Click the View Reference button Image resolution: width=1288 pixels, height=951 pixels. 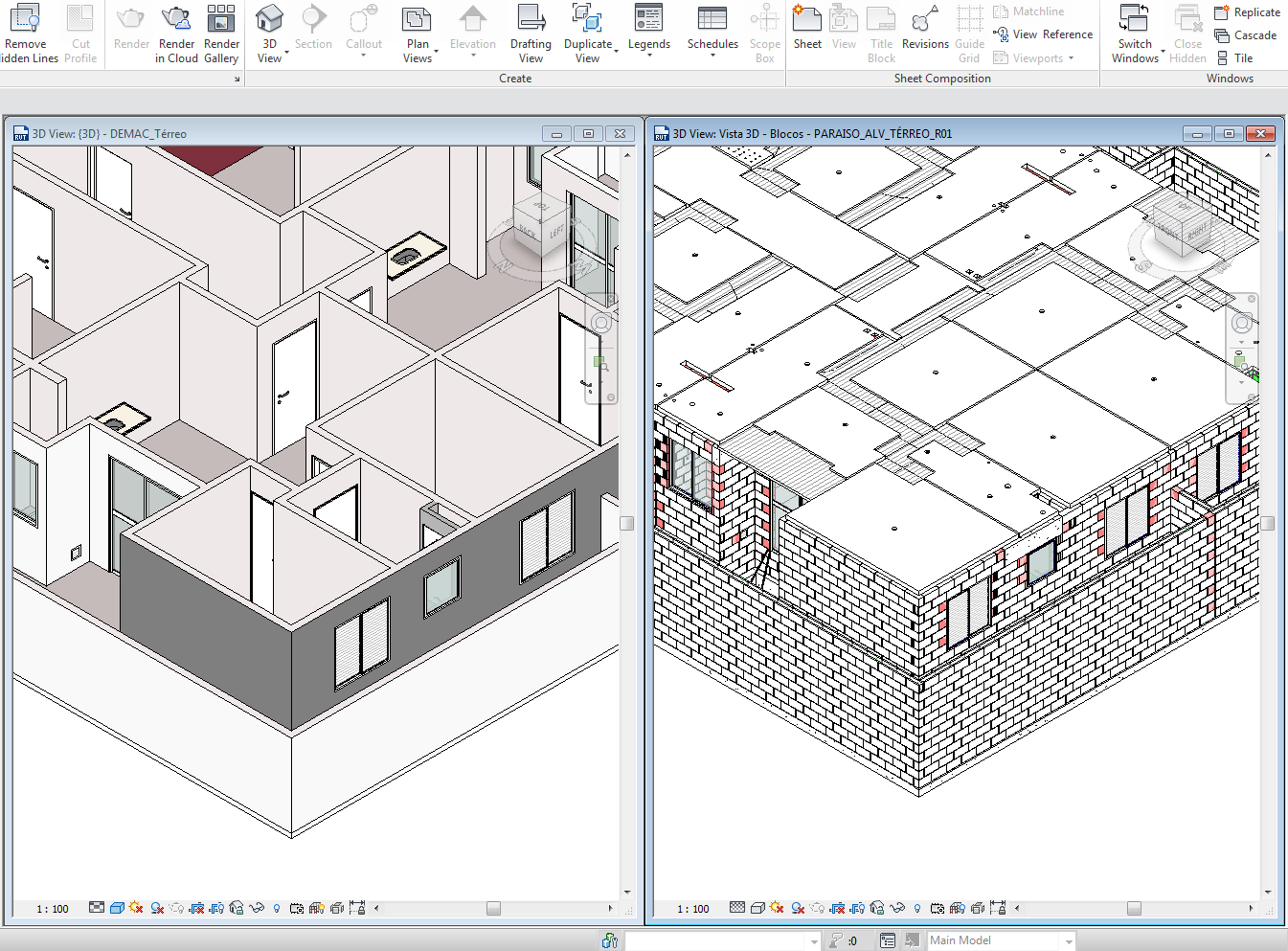(1043, 34)
